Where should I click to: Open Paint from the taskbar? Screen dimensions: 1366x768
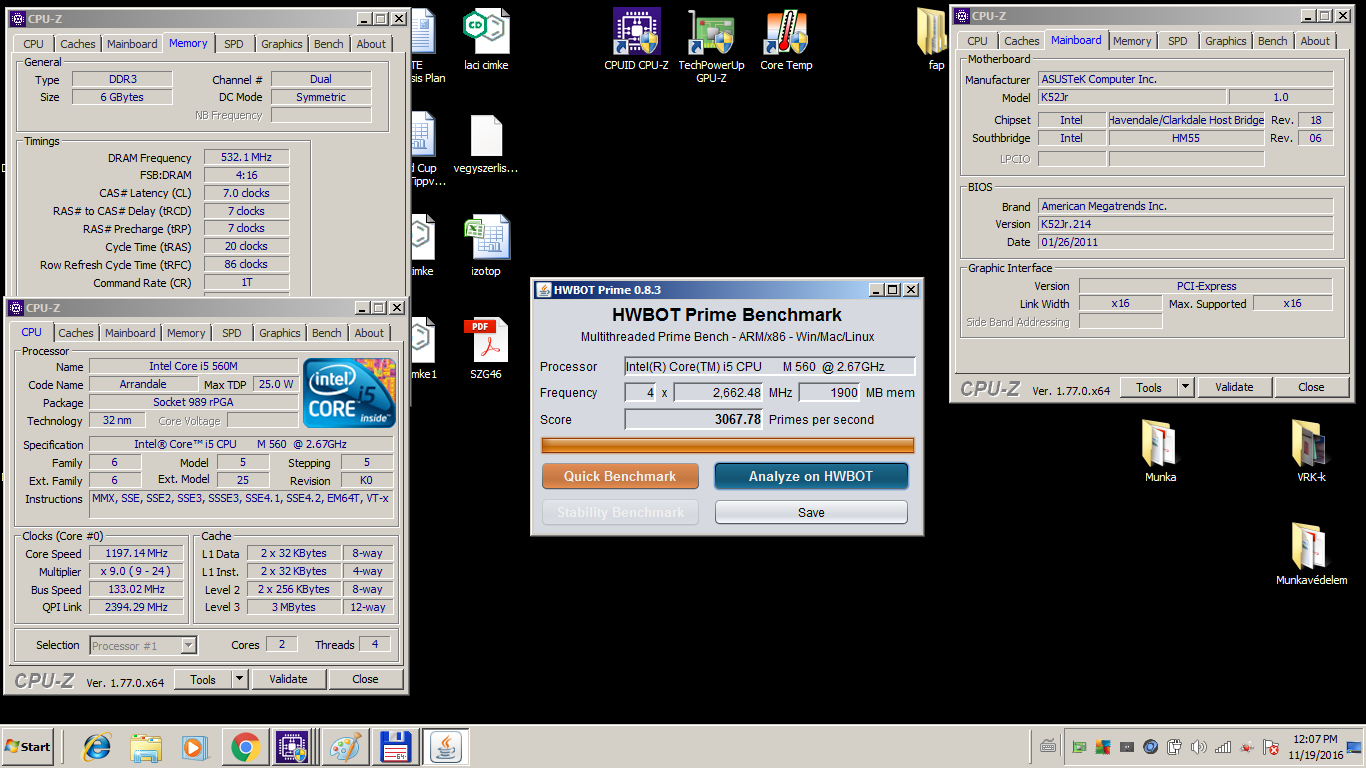coord(345,747)
